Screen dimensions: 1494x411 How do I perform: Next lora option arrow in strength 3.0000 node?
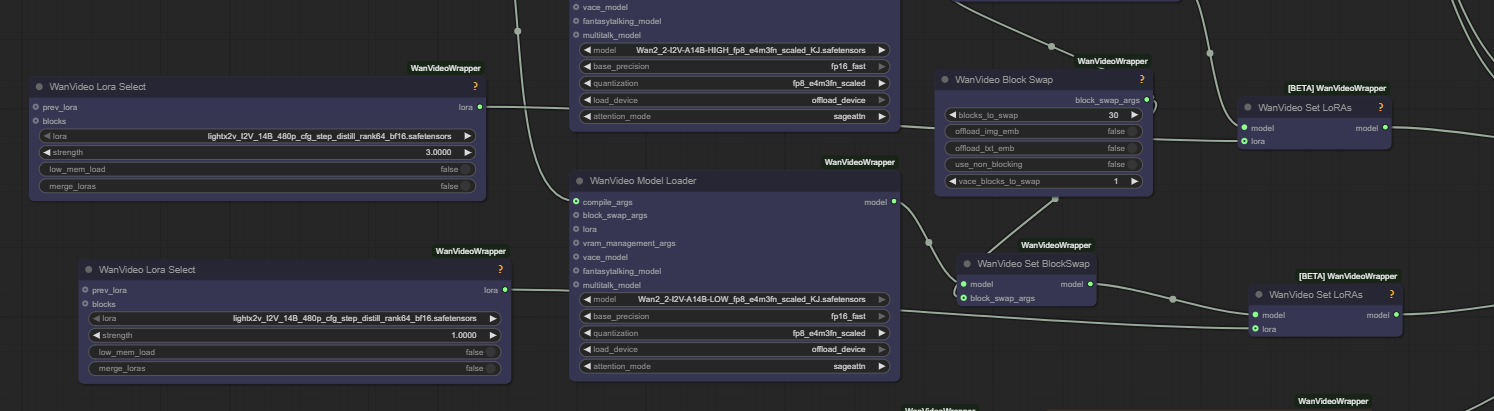(467, 136)
